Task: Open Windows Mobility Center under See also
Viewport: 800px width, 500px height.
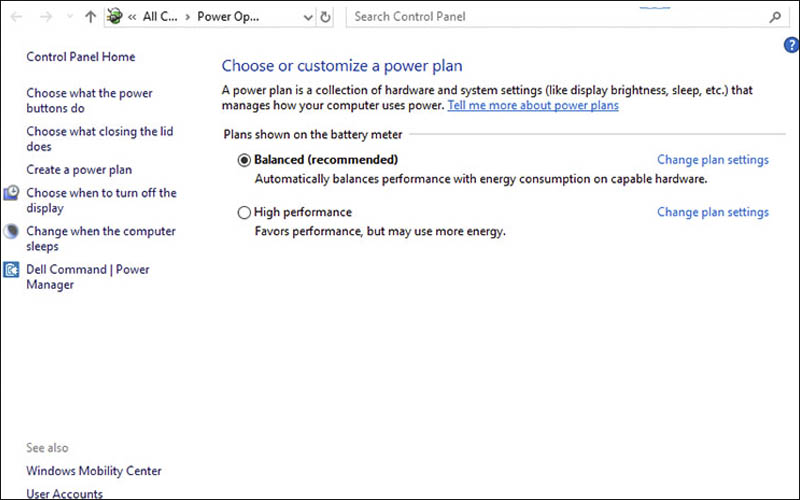Action: coord(93,471)
